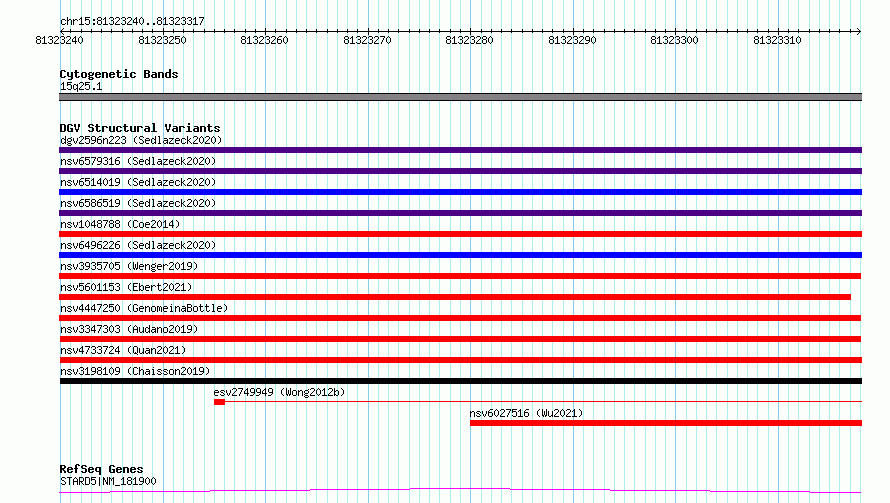Screen dimensions: 890x503
Task: Select the nsv6579316 purple variant bar
Action: pos(460,171)
